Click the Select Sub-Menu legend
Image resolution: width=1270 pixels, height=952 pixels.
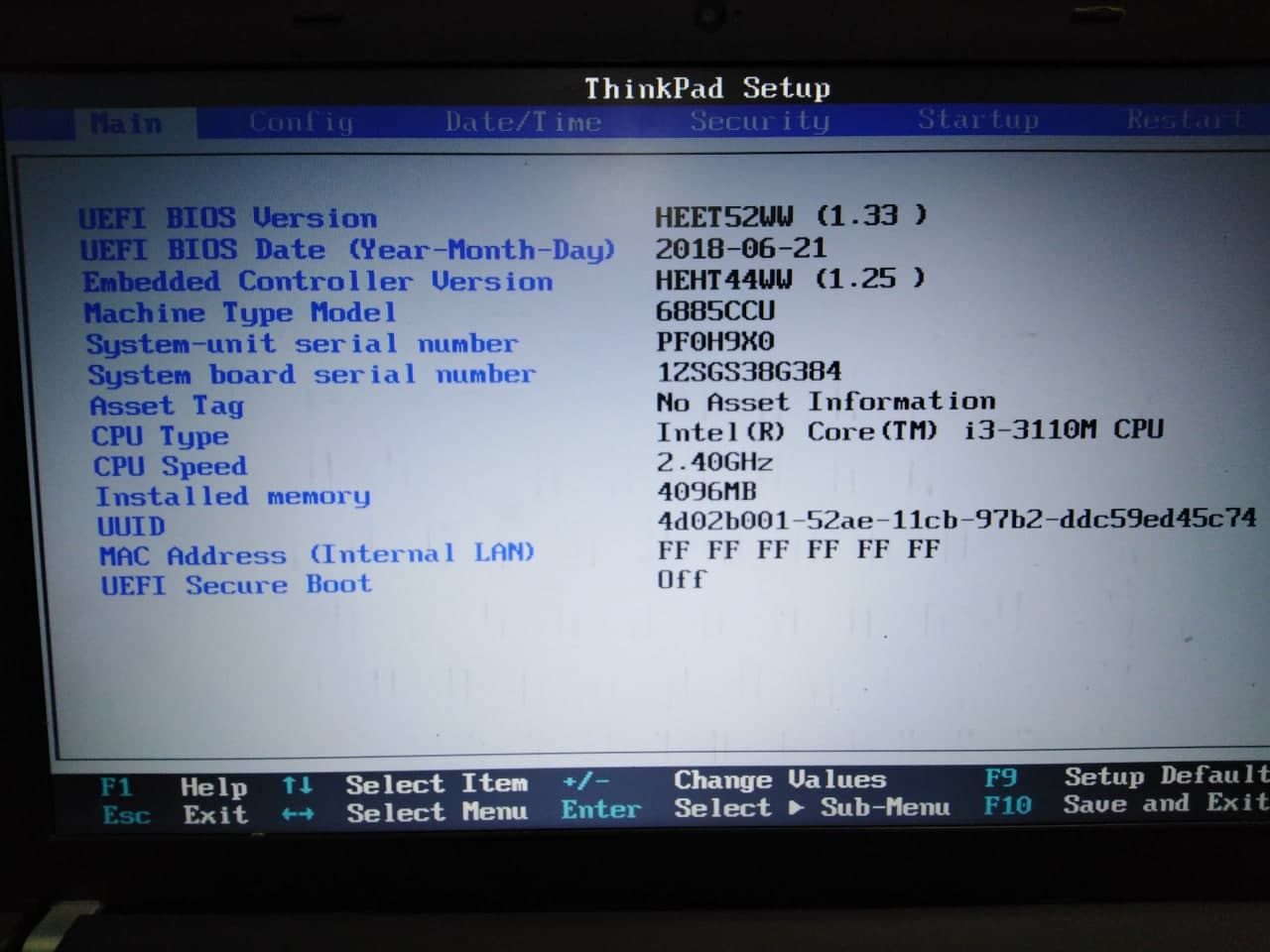pos(812,808)
